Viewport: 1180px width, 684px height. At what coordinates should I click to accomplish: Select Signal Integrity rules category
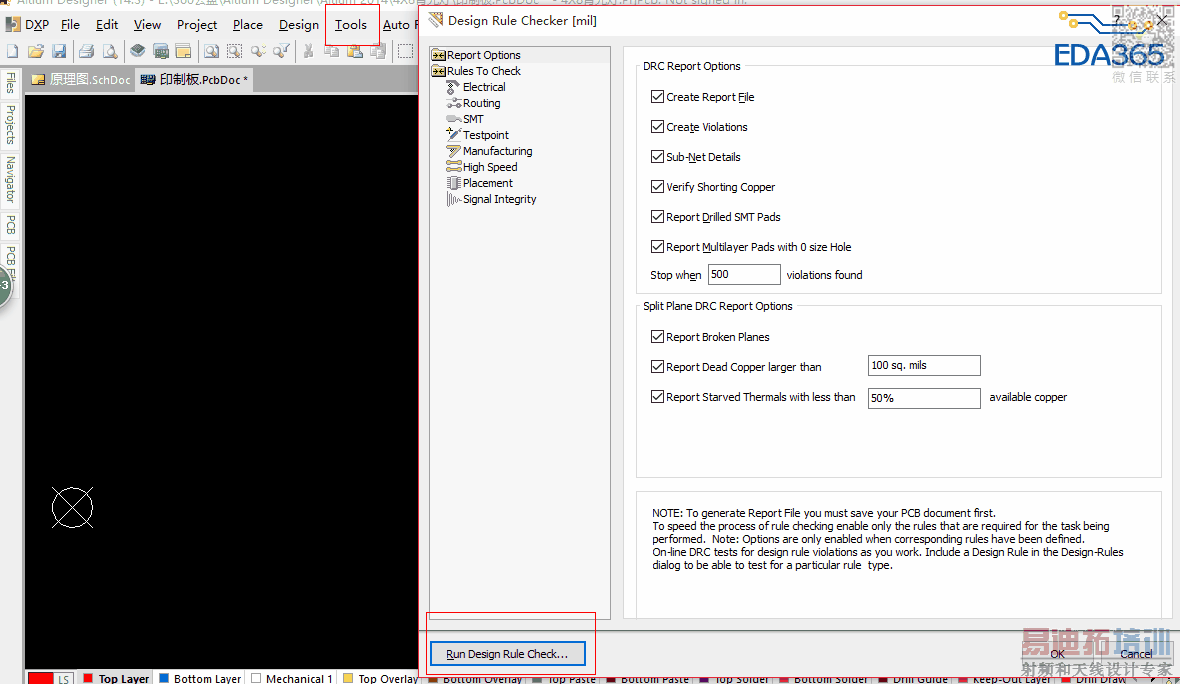[491, 199]
